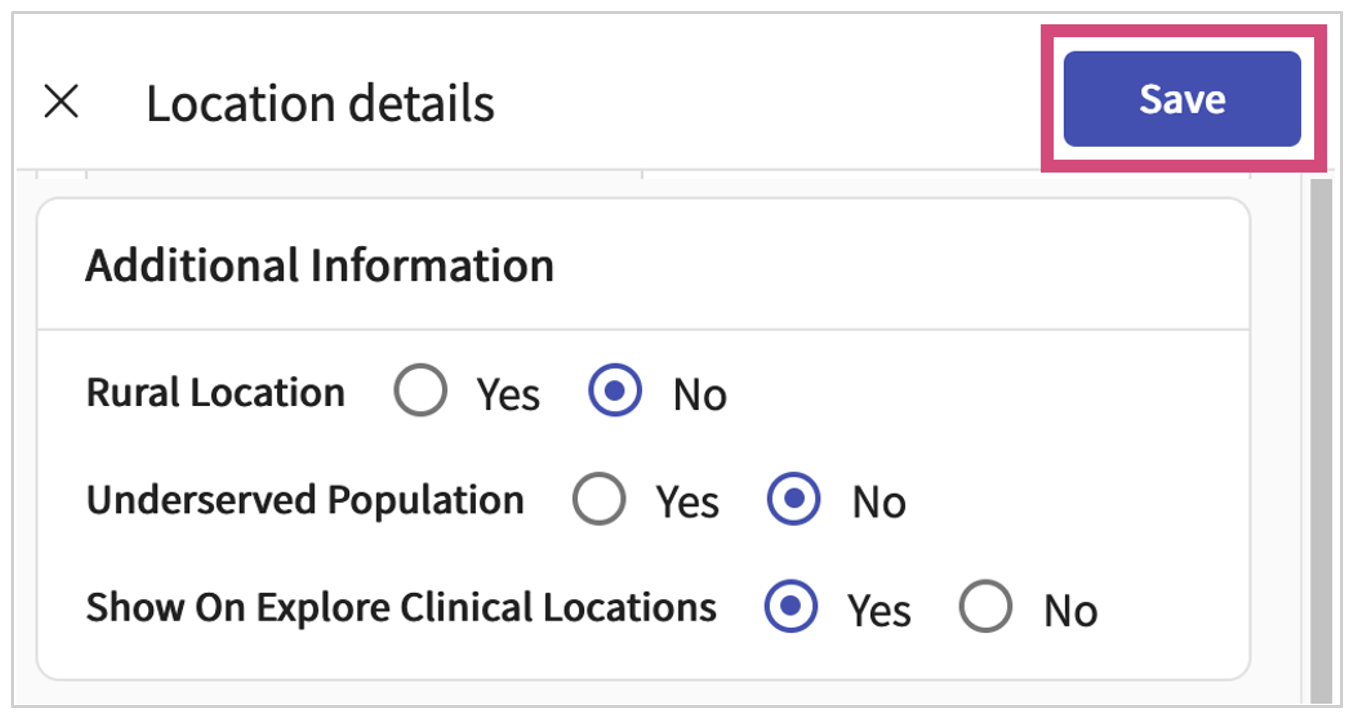Click No text for Show On Explore Clinical Locations
Image resolution: width=1354 pixels, height=720 pixels.
[1071, 610]
